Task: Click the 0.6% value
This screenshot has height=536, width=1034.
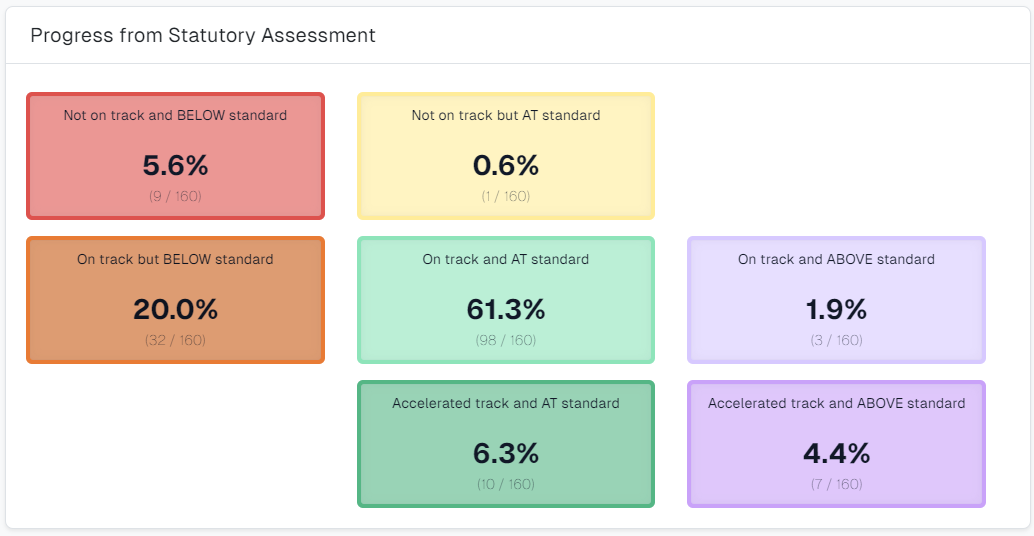Action: click(506, 165)
